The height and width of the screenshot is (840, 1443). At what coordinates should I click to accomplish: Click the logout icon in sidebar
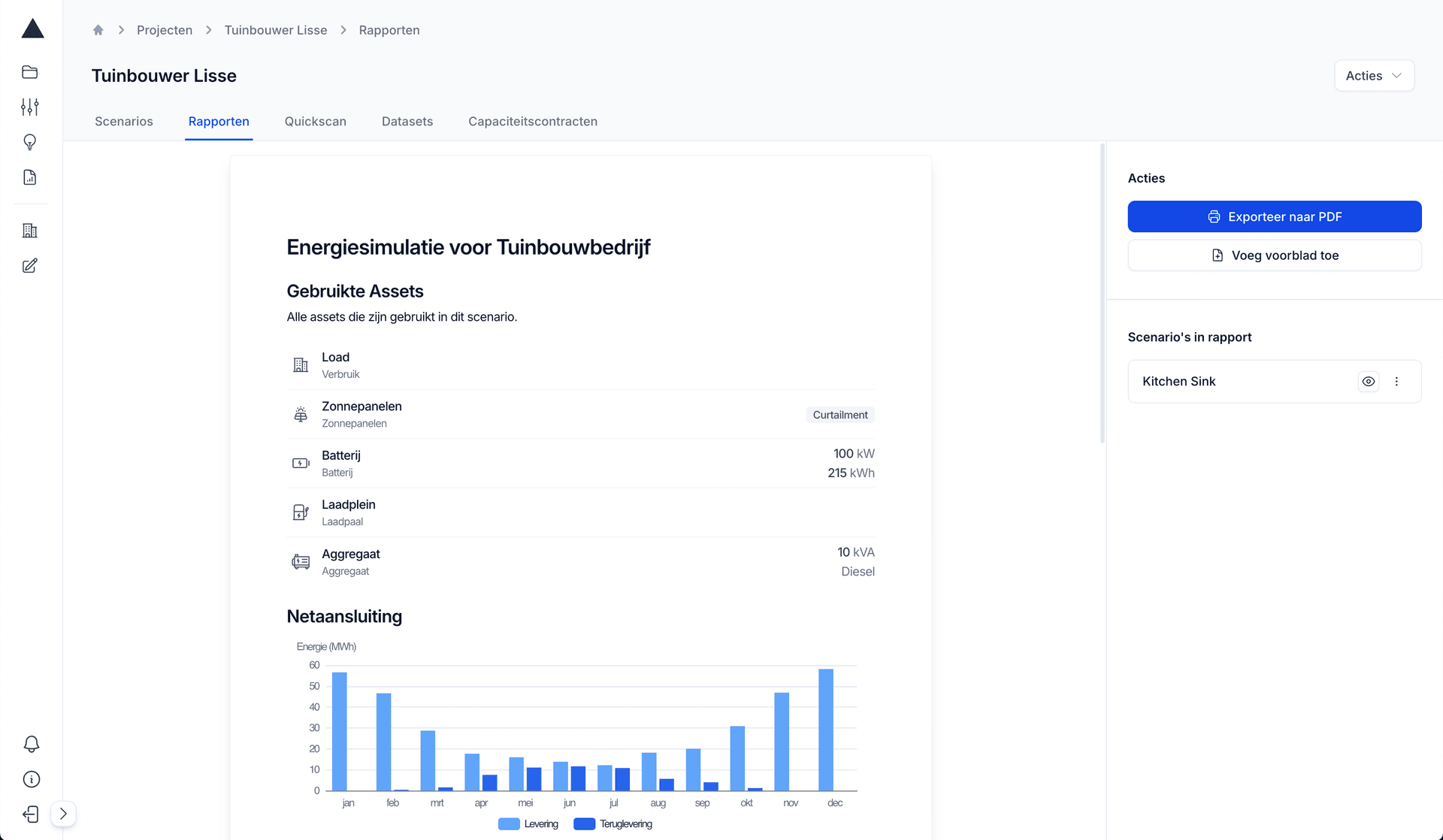[32, 814]
